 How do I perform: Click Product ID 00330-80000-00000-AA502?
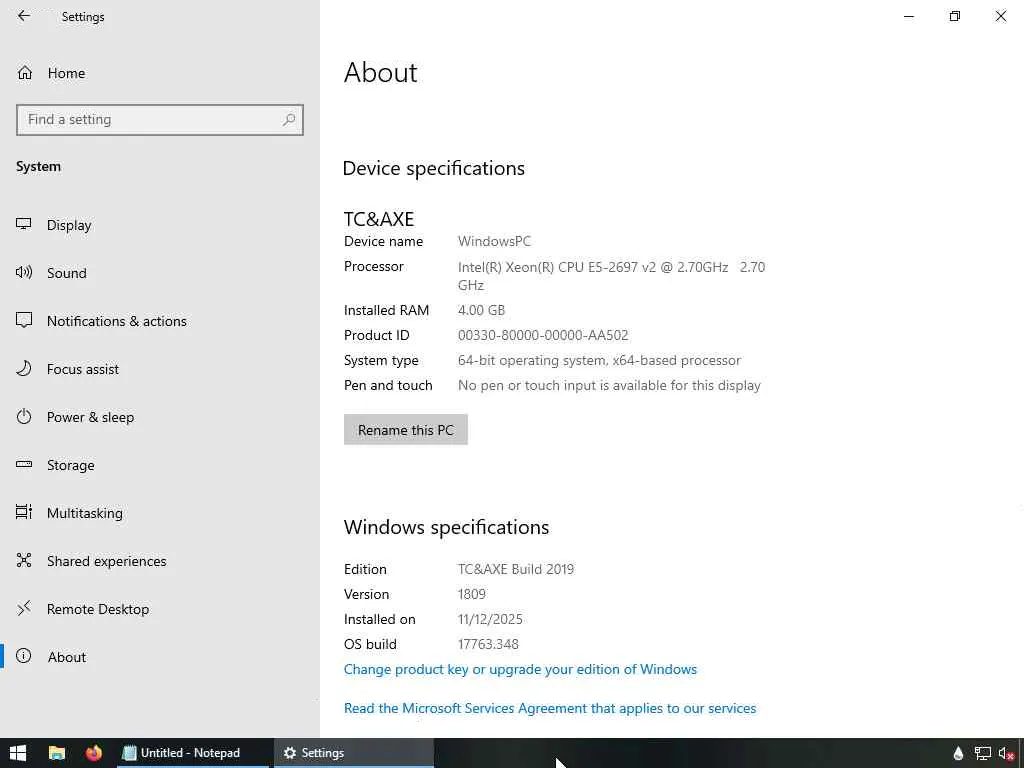tap(543, 336)
